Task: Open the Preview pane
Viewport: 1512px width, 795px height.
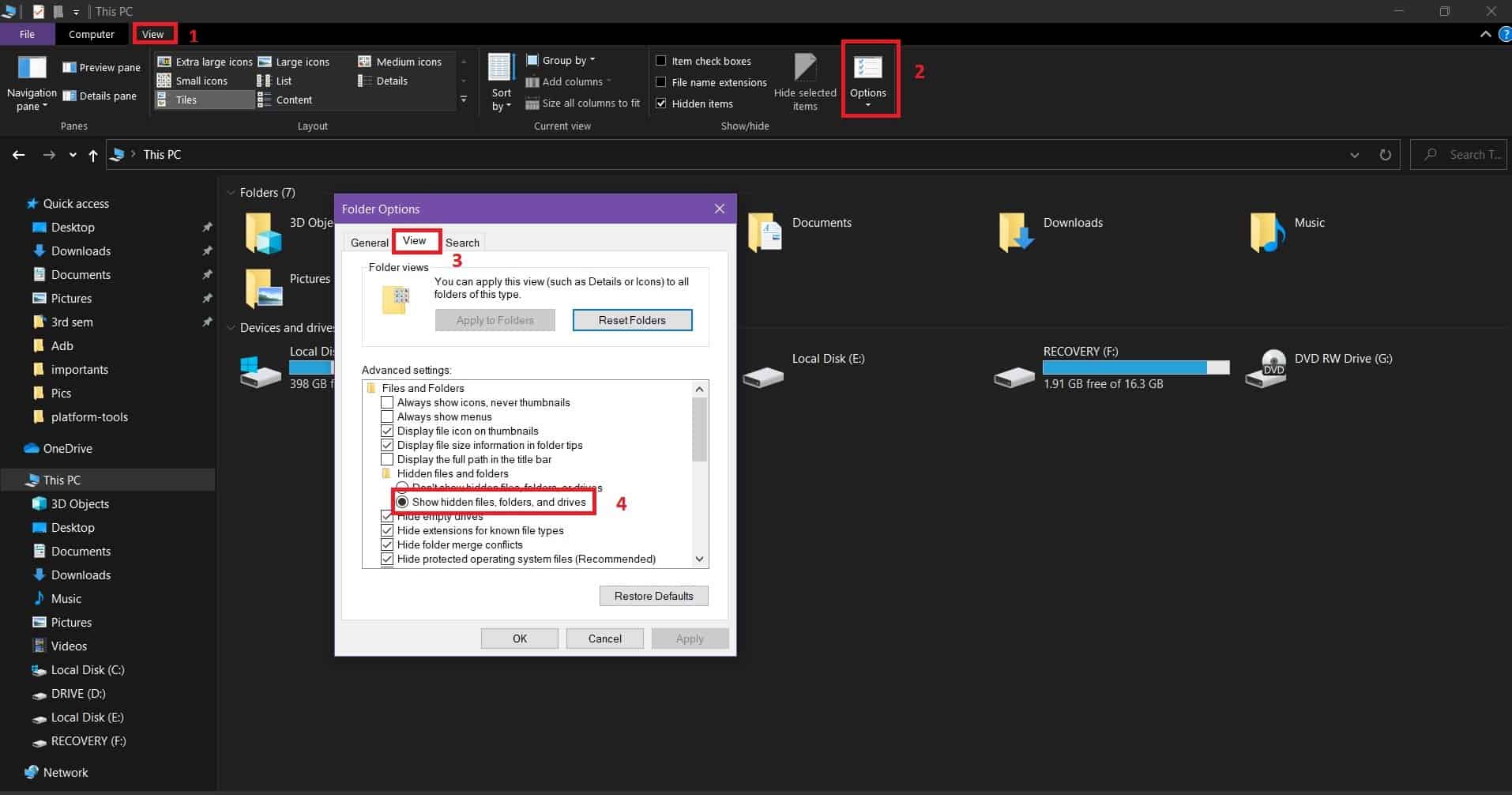Action: (x=100, y=67)
